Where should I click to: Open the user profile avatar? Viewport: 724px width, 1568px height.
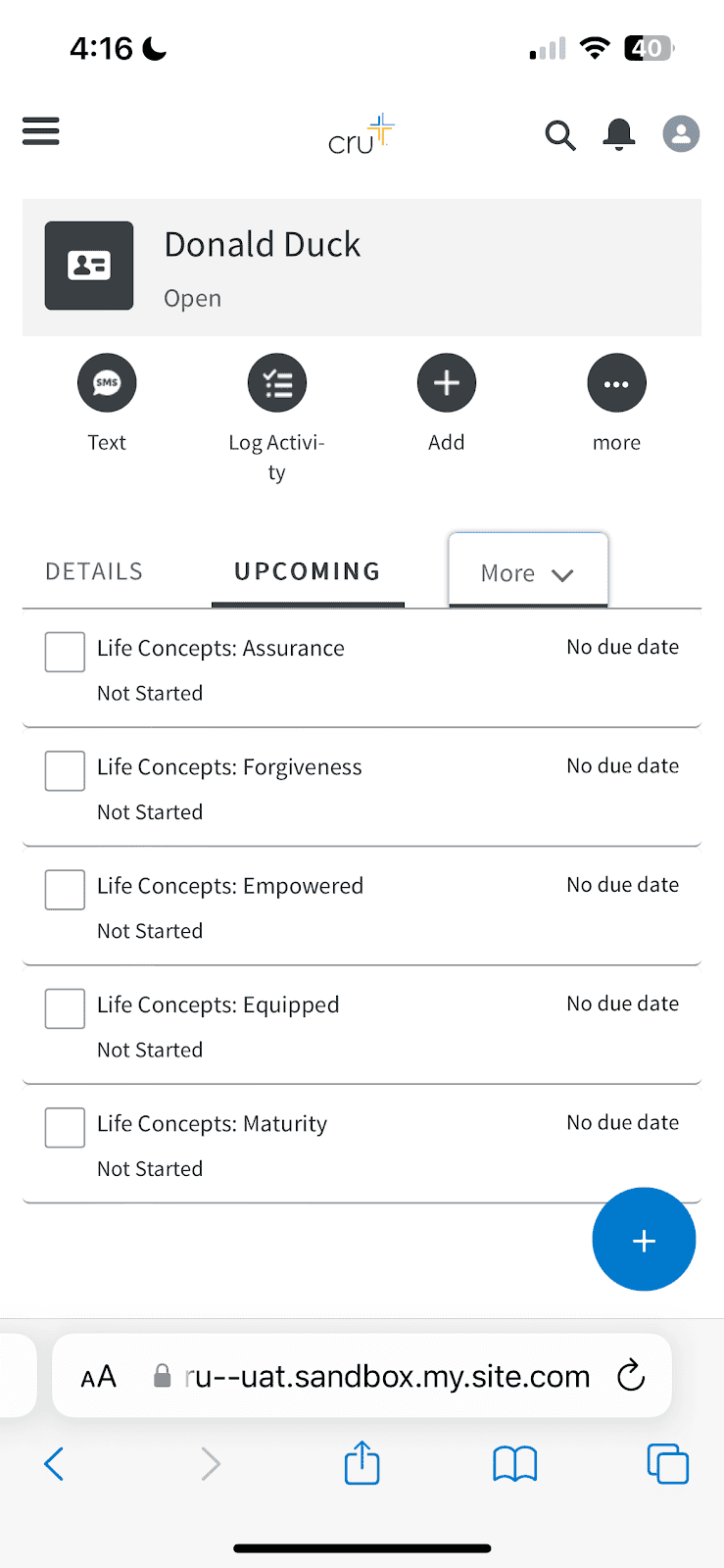click(x=681, y=134)
